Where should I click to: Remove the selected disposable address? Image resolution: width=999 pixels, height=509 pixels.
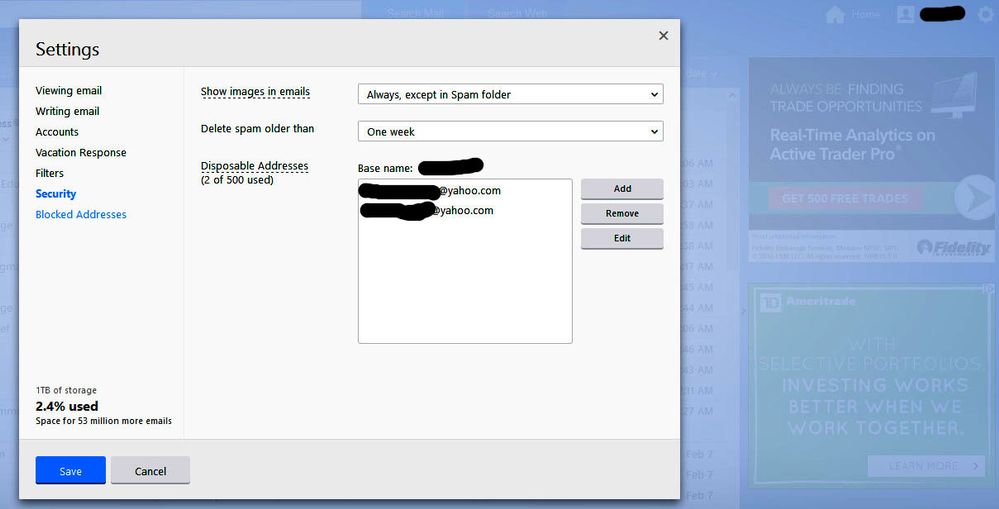(x=622, y=214)
